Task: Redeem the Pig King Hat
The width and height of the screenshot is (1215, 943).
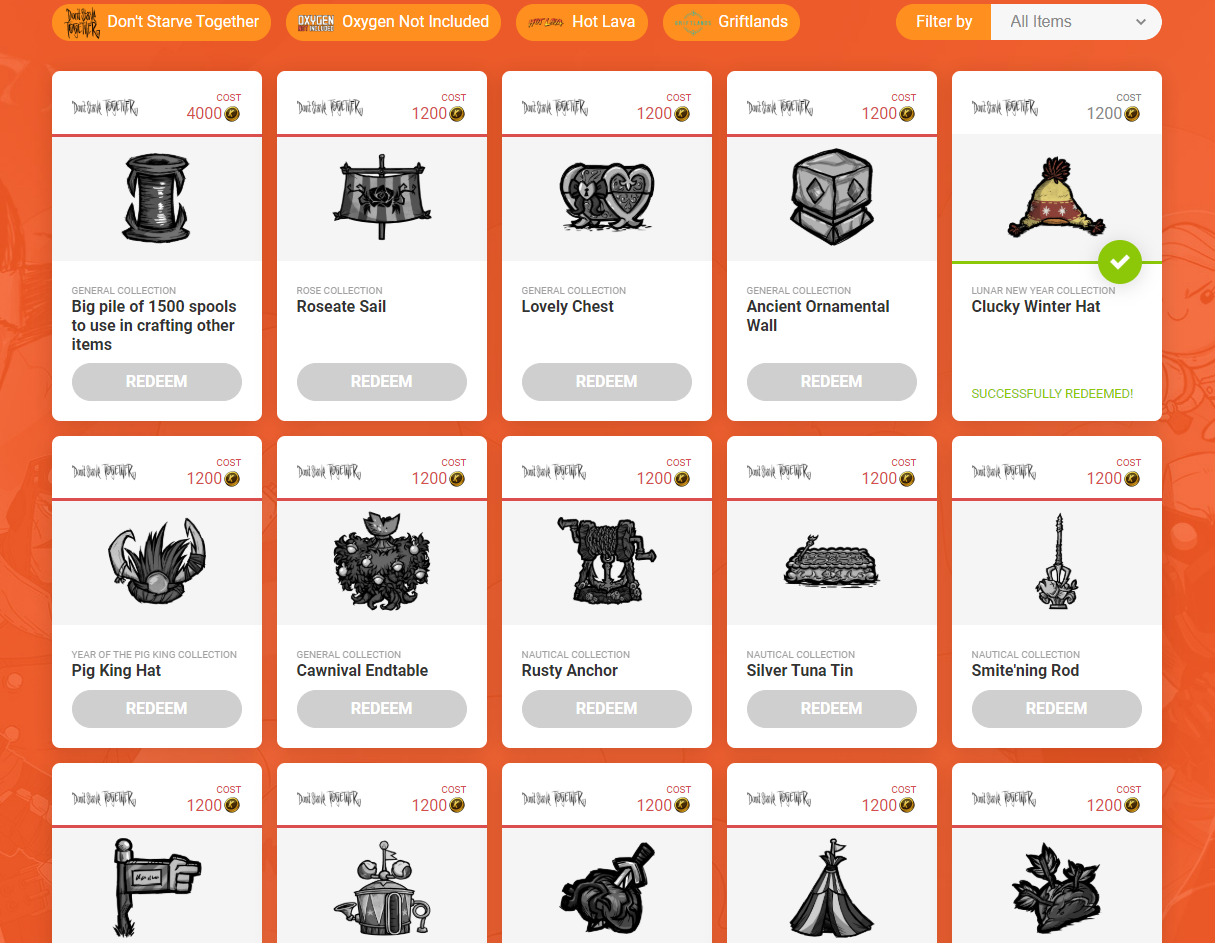Action: click(157, 709)
